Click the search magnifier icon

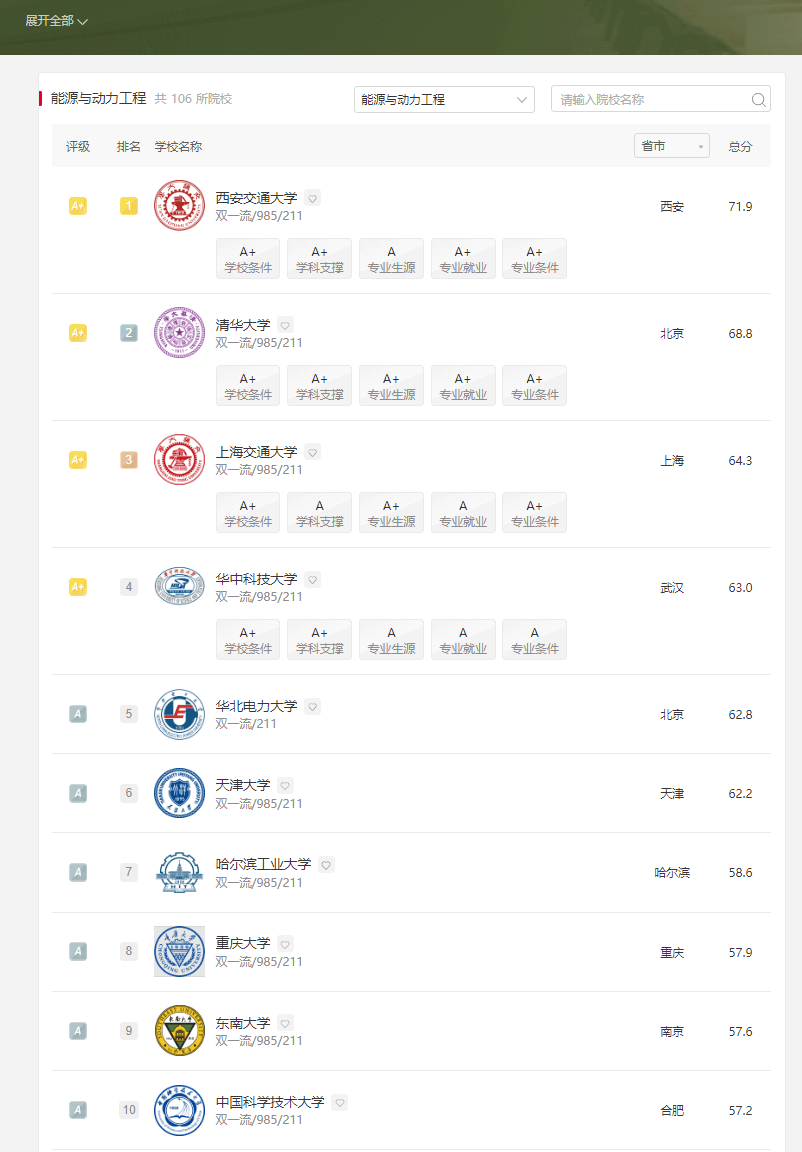[x=759, y=100]
